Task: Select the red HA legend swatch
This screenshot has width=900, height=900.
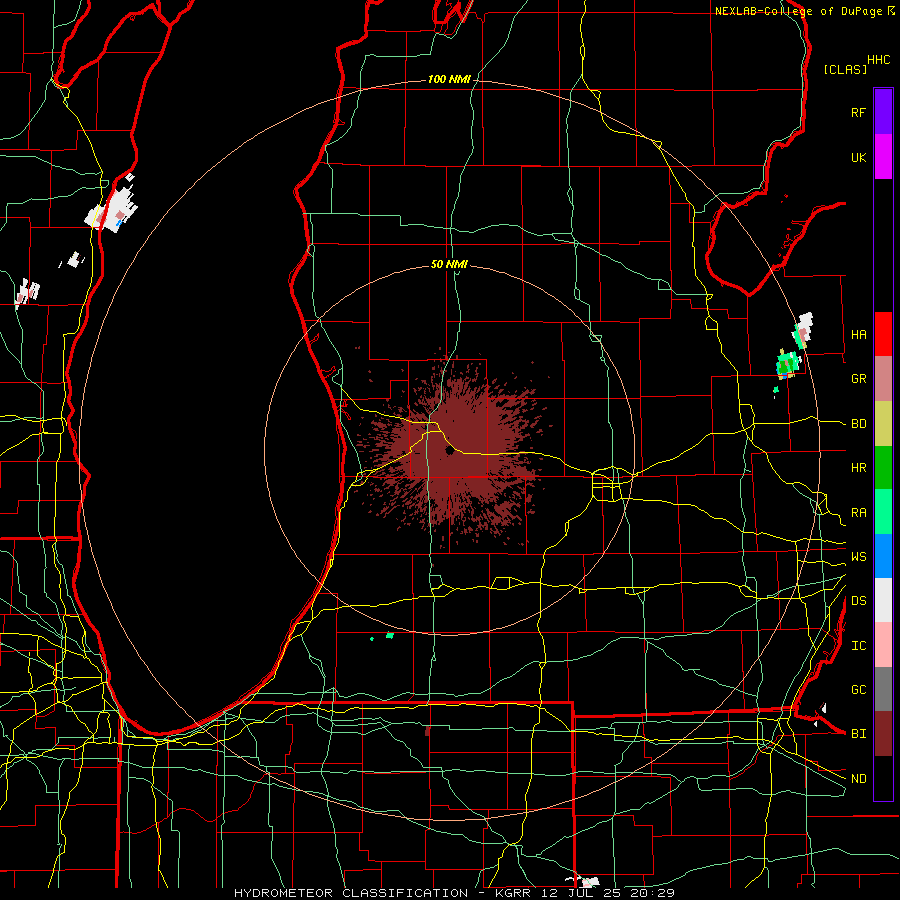Action: (x=883, y=334)
